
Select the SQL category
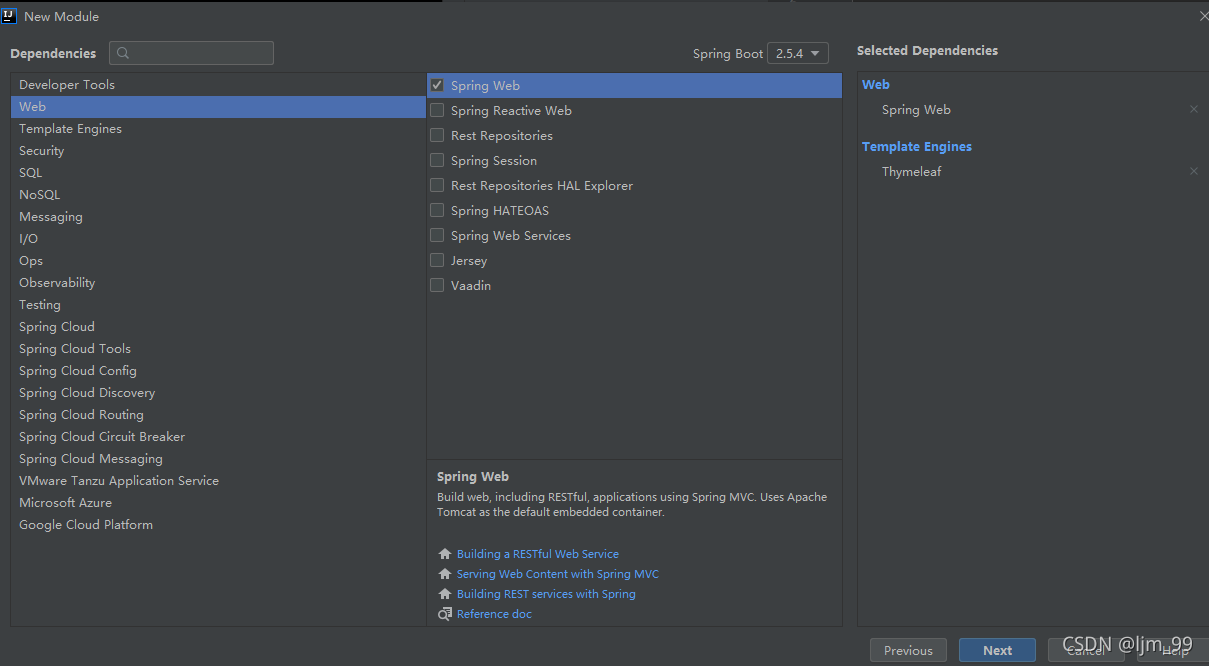click(218, 173)
